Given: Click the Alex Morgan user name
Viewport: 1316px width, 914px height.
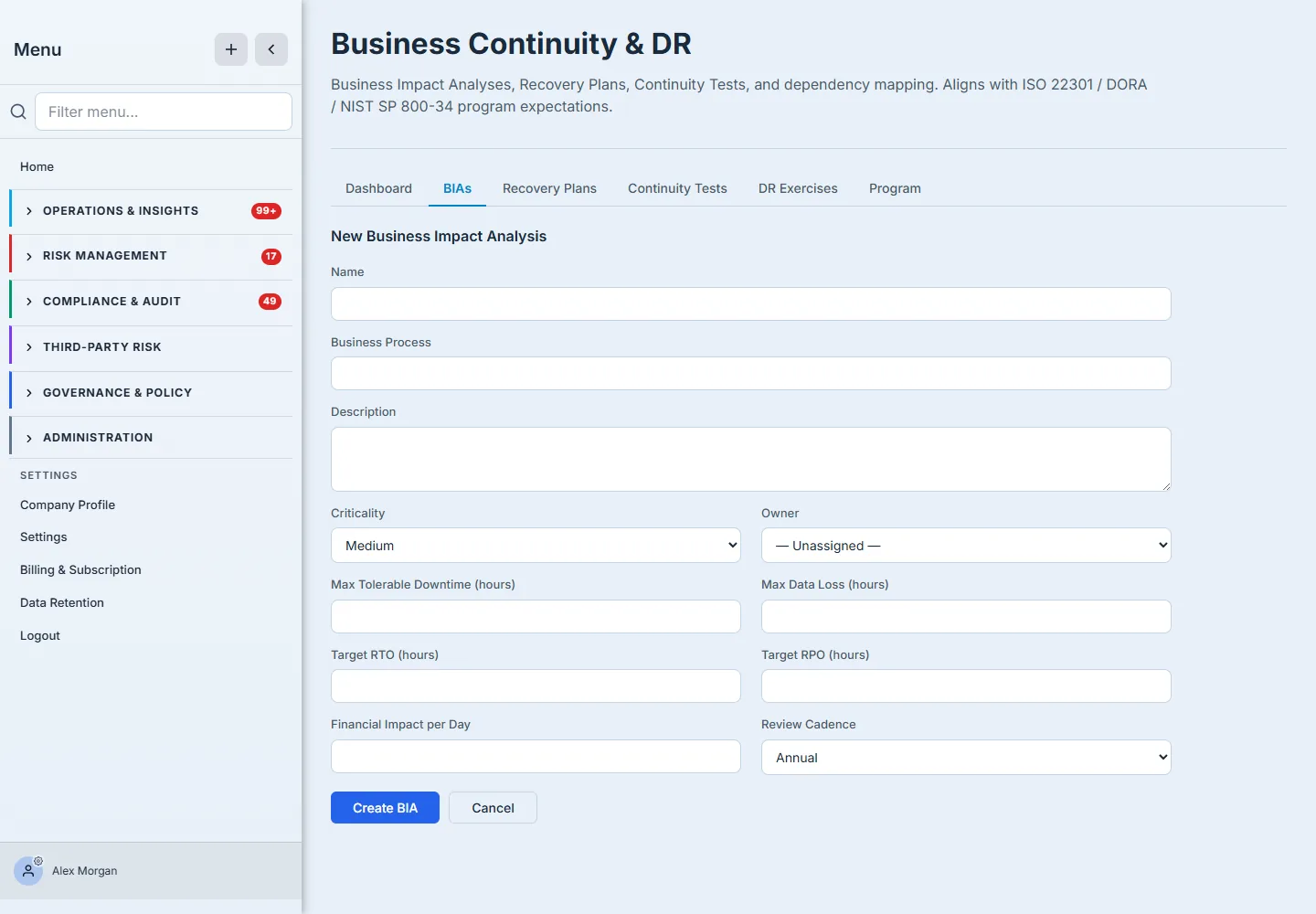Looking at the screenshot, I should 84,871.
